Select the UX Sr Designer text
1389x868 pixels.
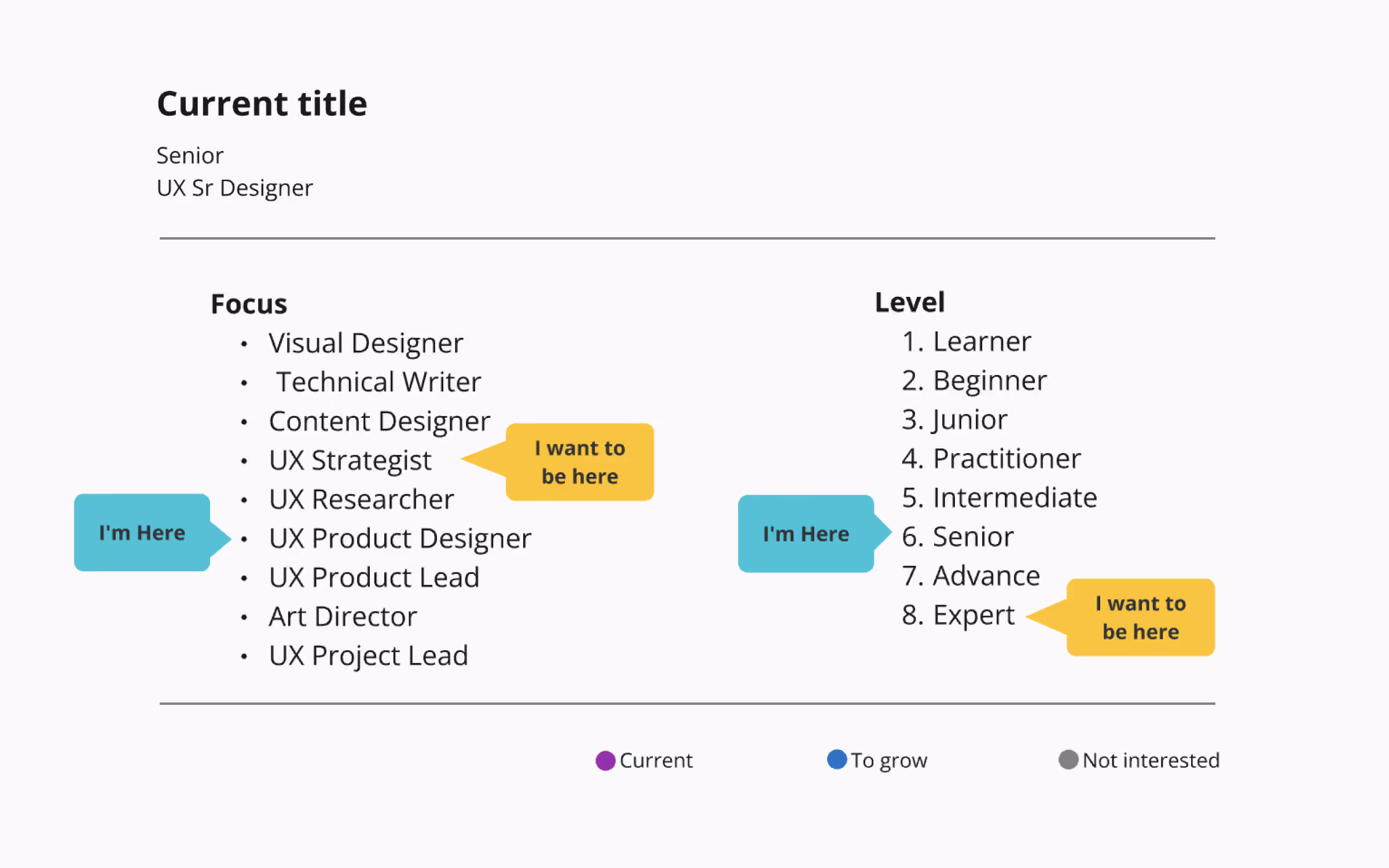tap(234, 189)
